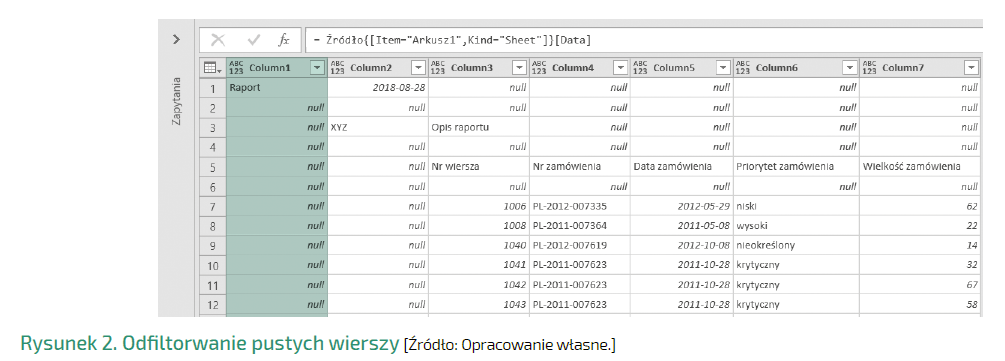Click the fx function icon
This screenshot has width=1005, height=361.
[284, 40]
